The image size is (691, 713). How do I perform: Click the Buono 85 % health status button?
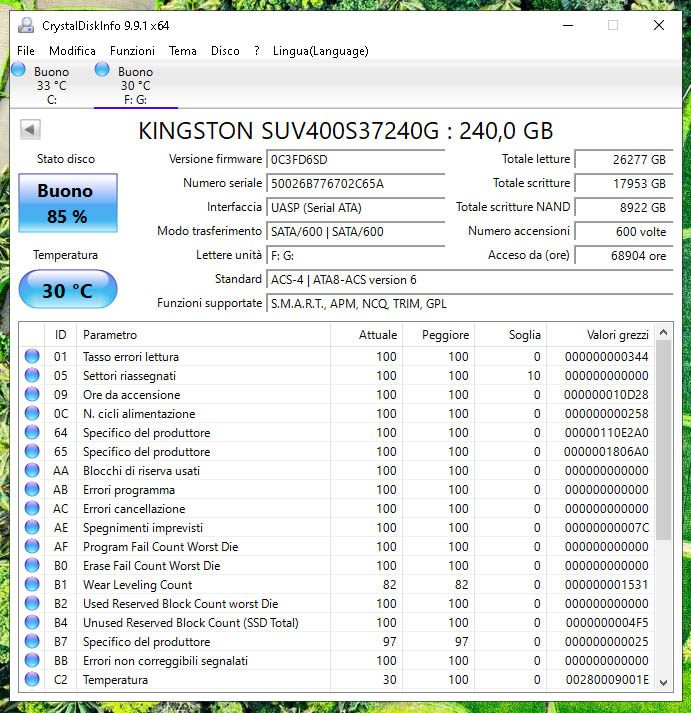[x=68, y=203]
